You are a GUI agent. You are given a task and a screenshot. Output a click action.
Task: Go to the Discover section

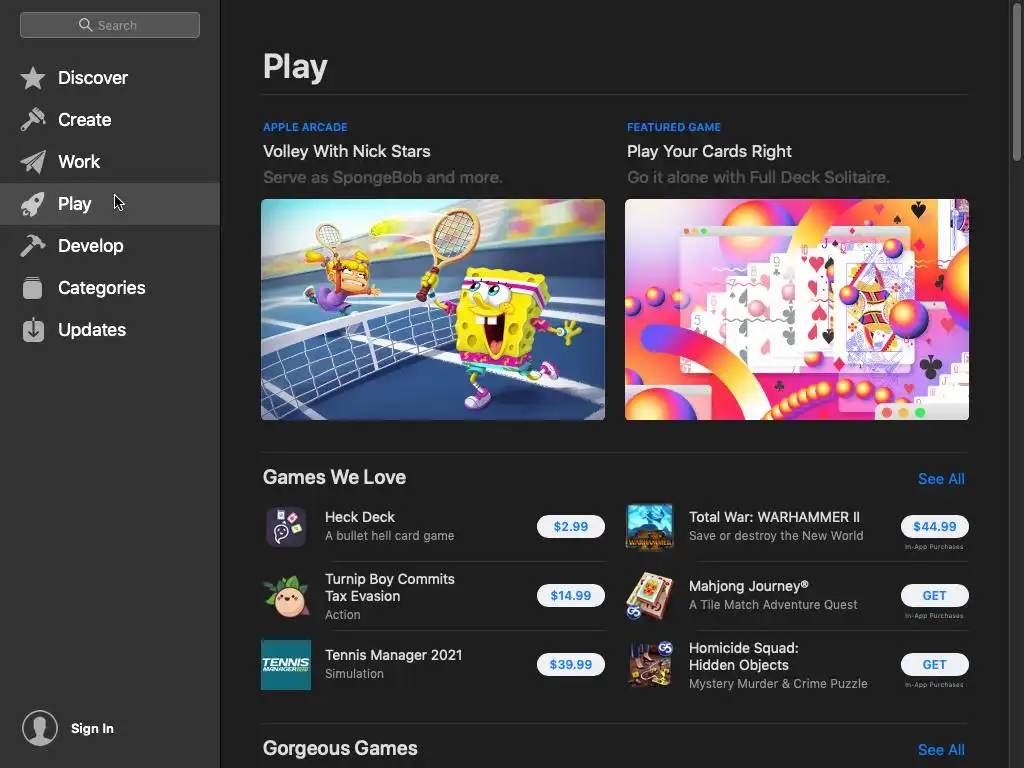point(110,78)
